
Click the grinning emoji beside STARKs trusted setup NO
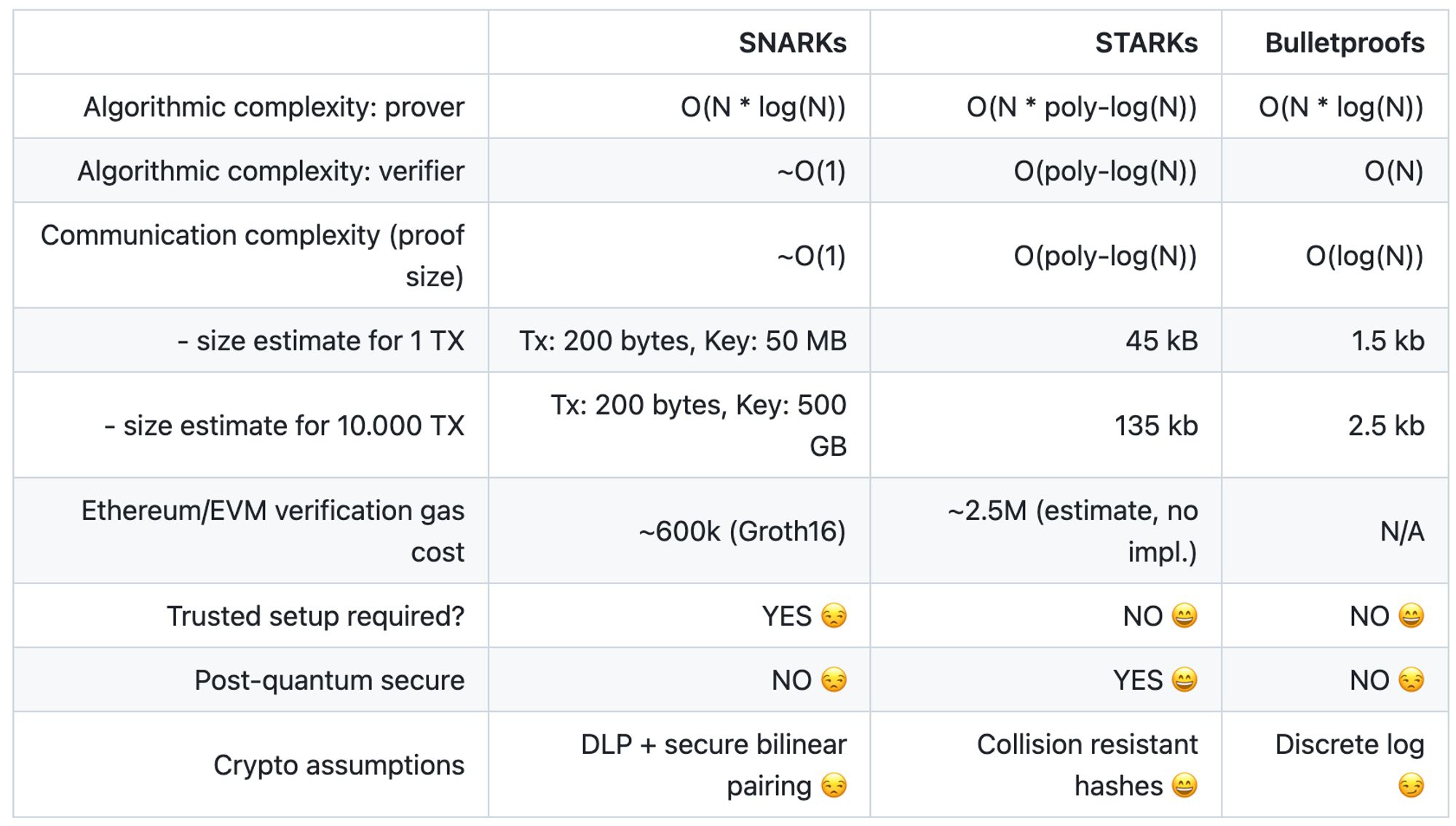pos(1184,616)
